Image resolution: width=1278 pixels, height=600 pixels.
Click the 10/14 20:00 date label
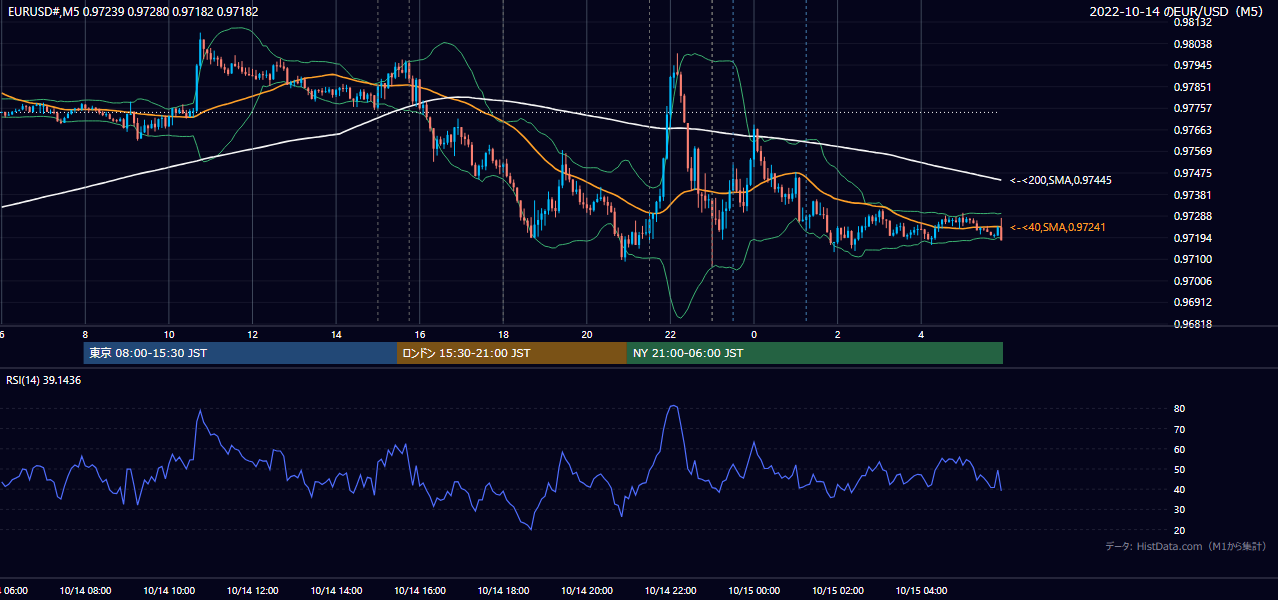[587, 591]
